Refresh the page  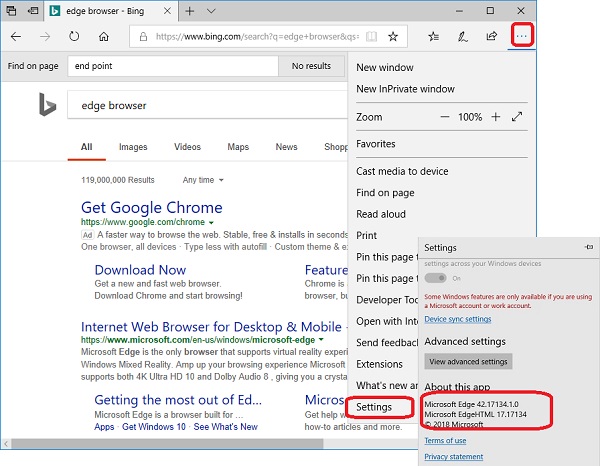pos(74,36)
